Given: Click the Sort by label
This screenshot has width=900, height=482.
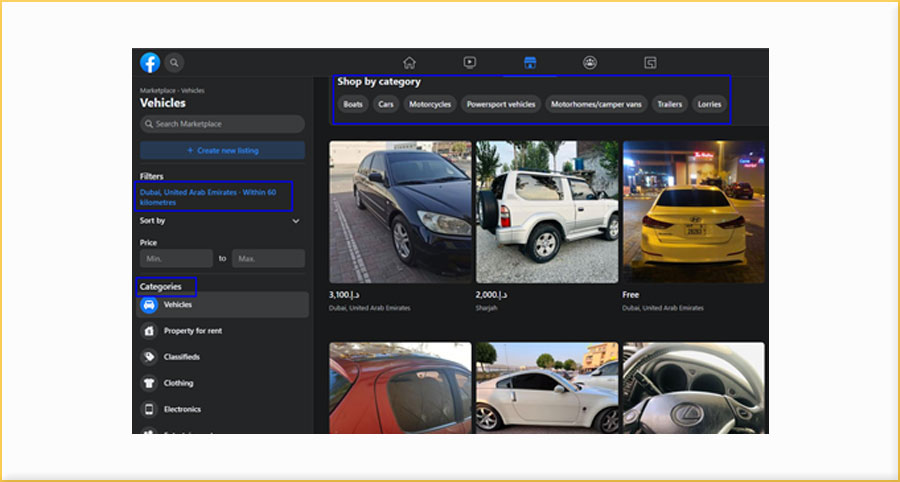Looking at the screenshot, I should [x=153, y=220].
